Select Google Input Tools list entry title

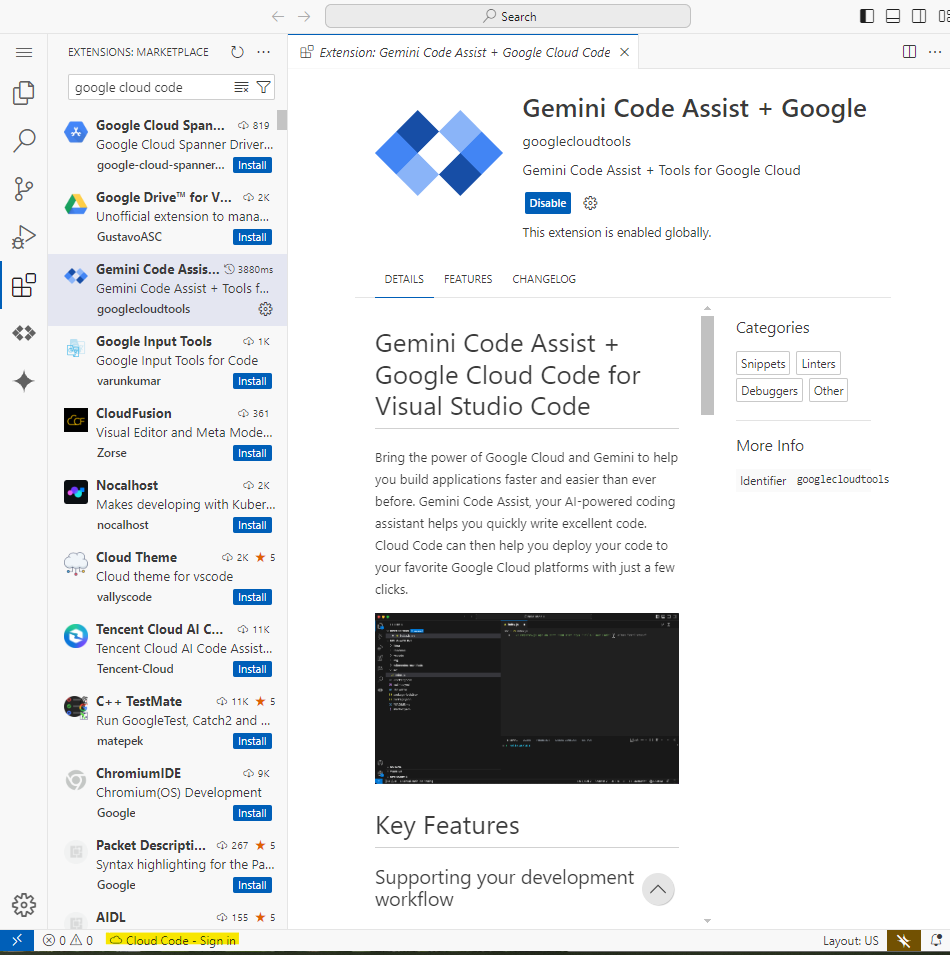point(153,342)
